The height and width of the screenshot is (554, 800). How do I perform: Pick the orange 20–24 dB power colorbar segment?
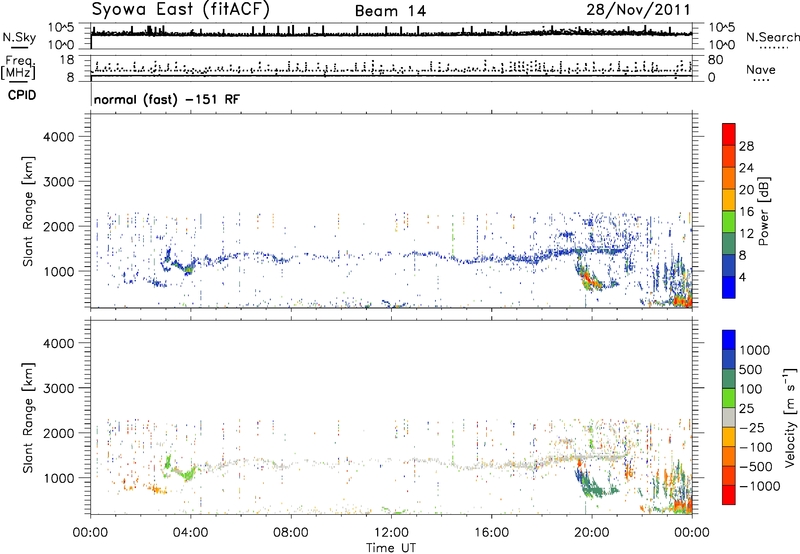tap(729, 178)
